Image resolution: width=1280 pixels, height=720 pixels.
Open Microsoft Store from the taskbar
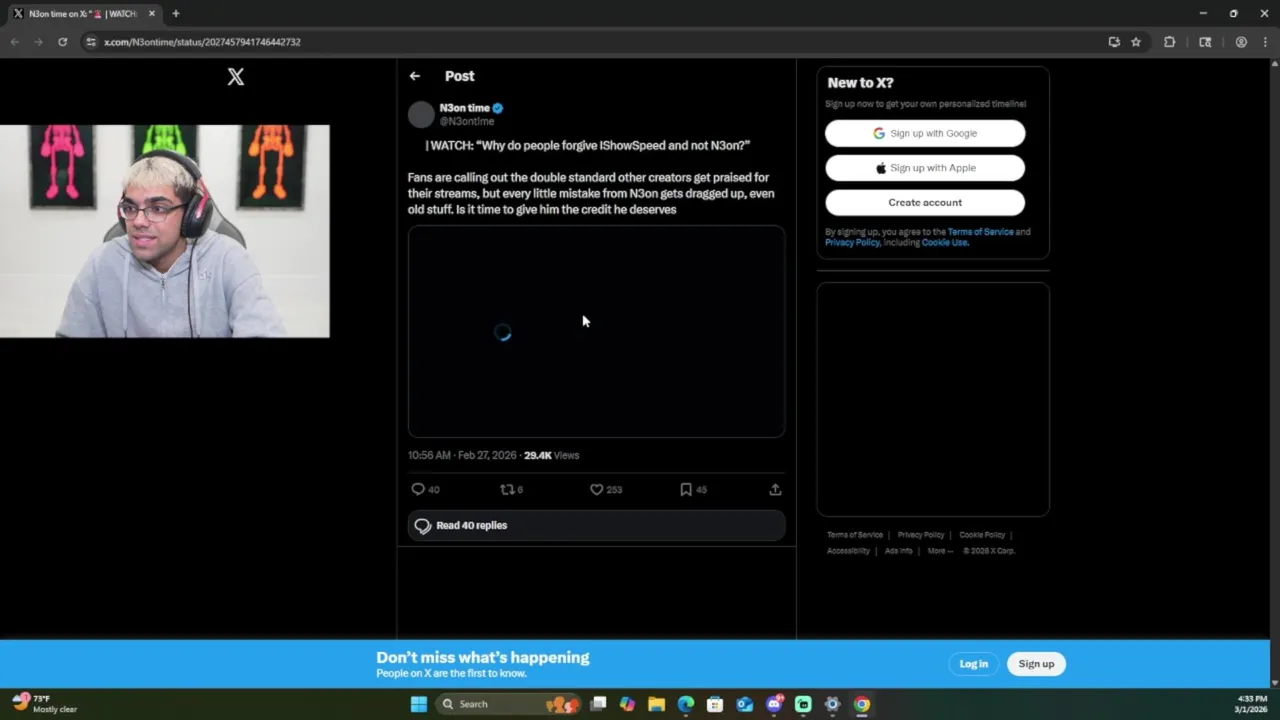click(715, 704)
